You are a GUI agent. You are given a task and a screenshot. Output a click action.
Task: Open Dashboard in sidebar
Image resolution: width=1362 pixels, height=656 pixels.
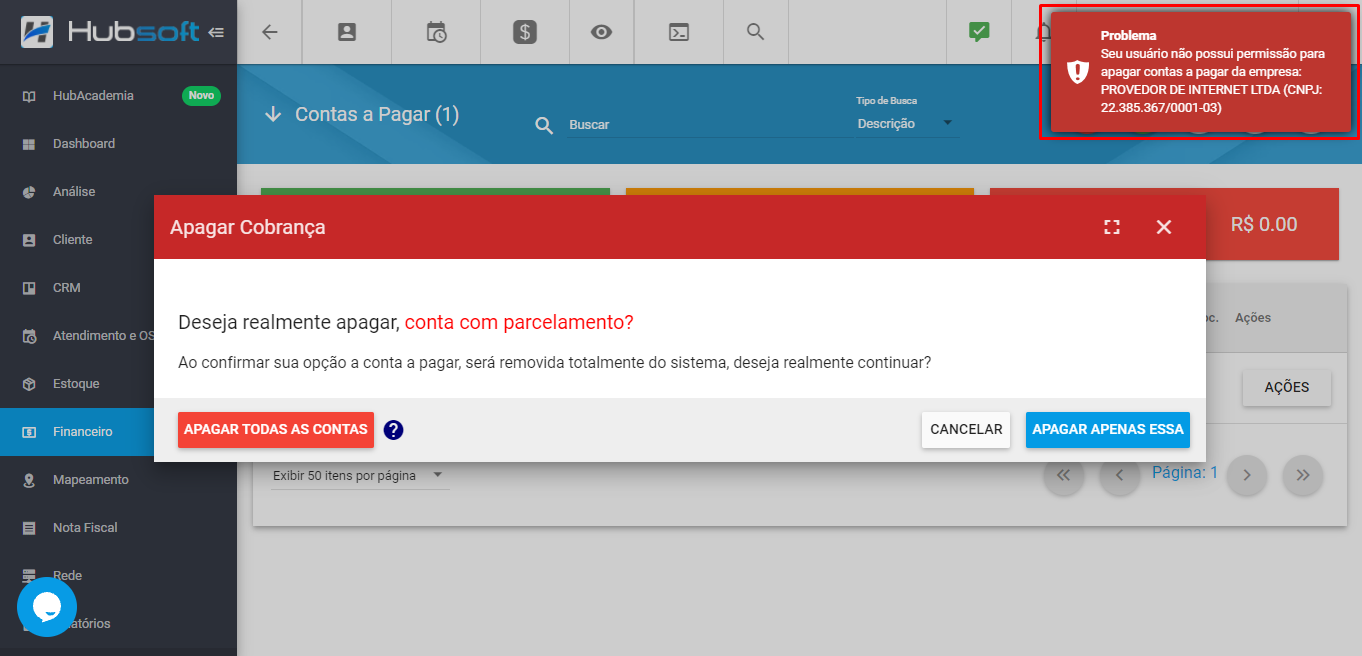(118, 144)
